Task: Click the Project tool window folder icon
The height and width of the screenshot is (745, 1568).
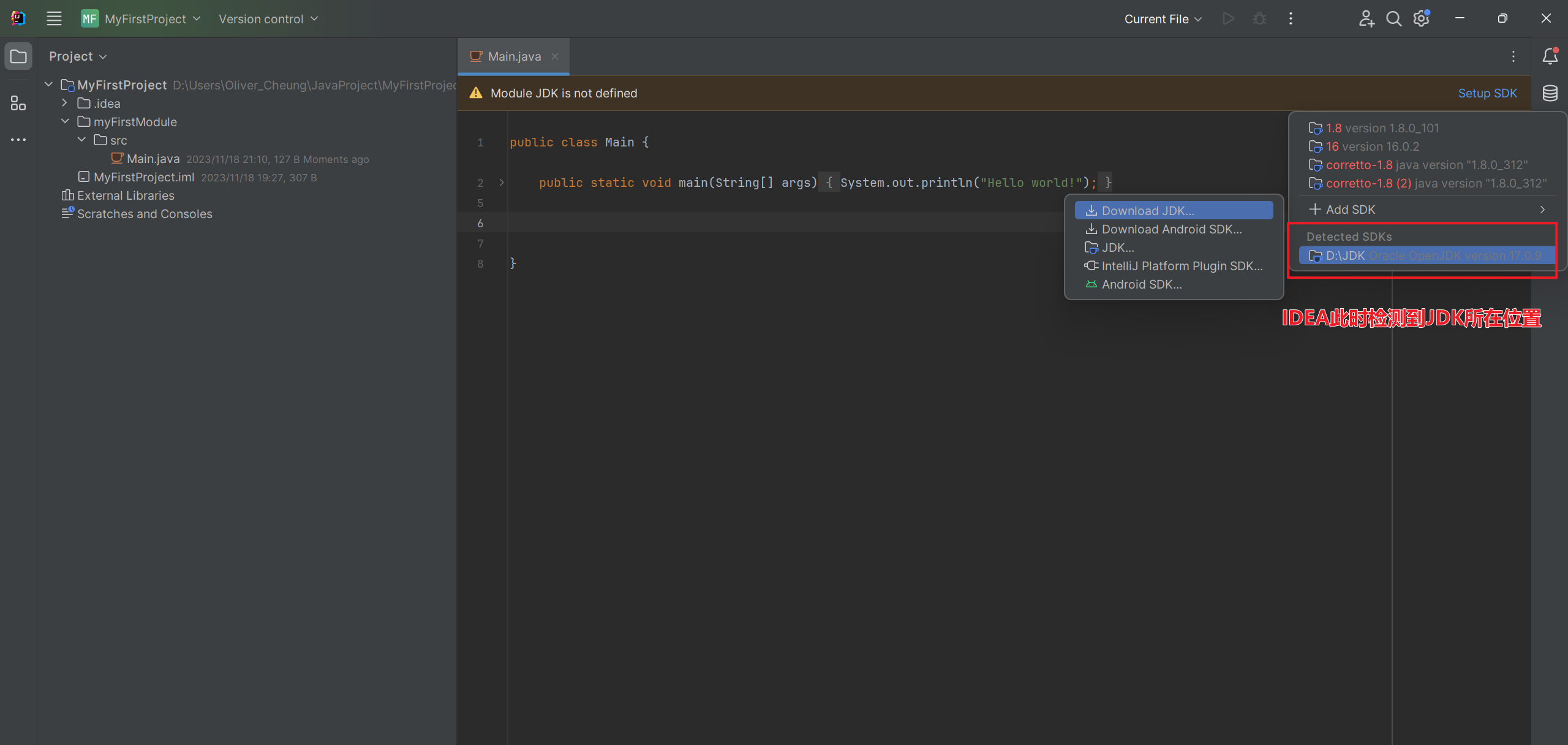Action: tap(18, 56)
